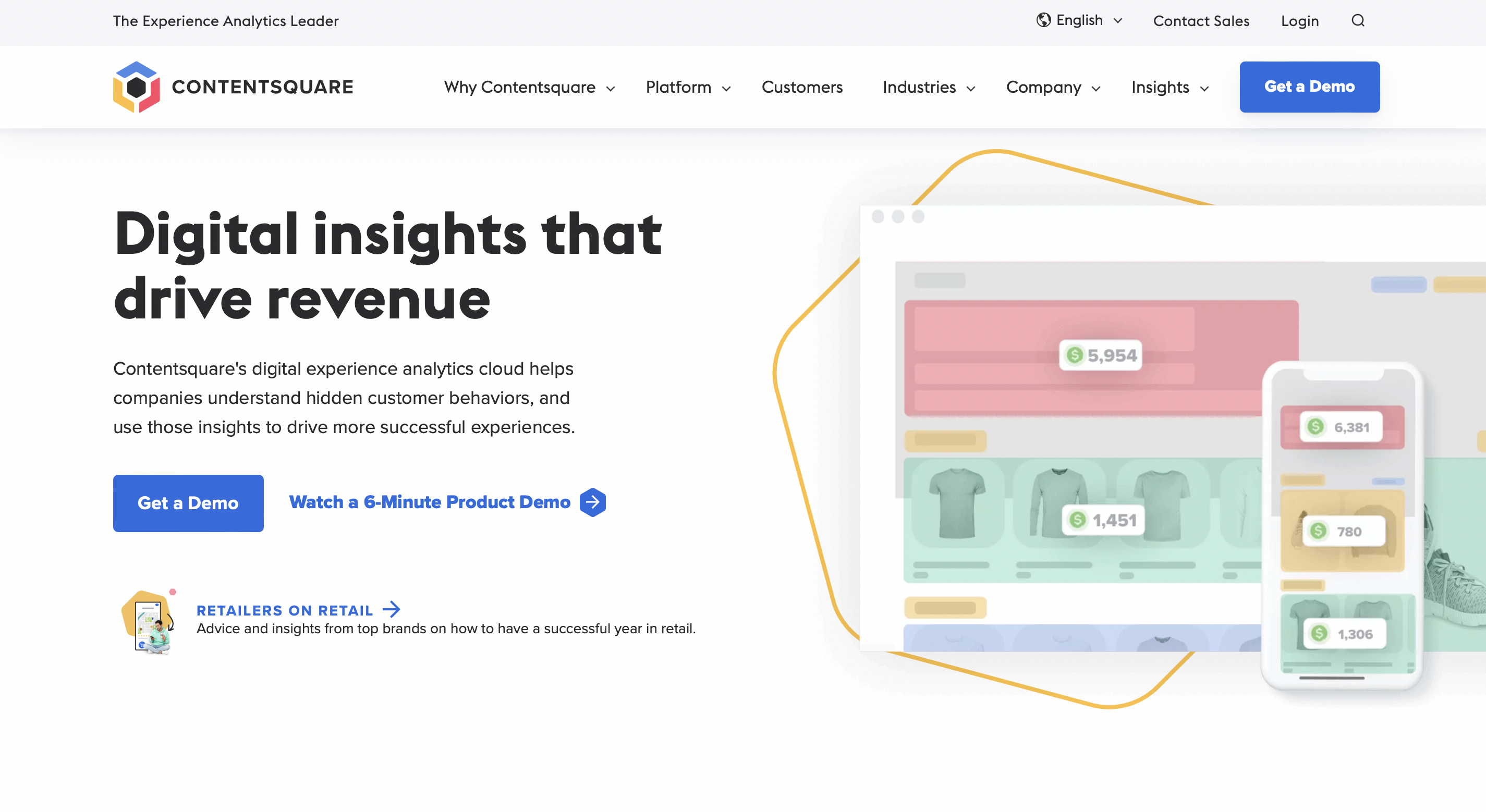1486x812 pixels.
Task: Click the dollar sign icon showing 1,451
Action: point(1076,519)
